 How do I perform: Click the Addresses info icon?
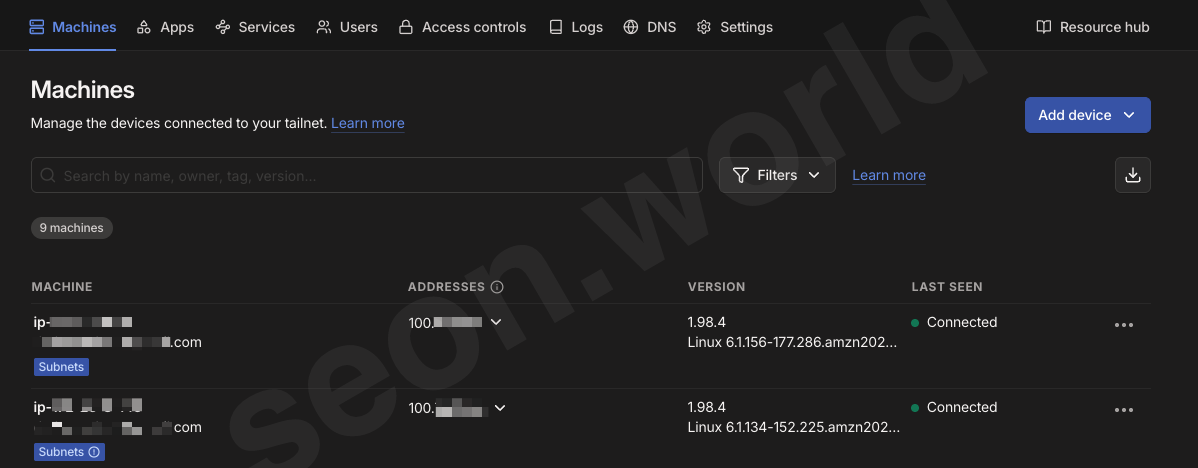(x=497, y=287)
